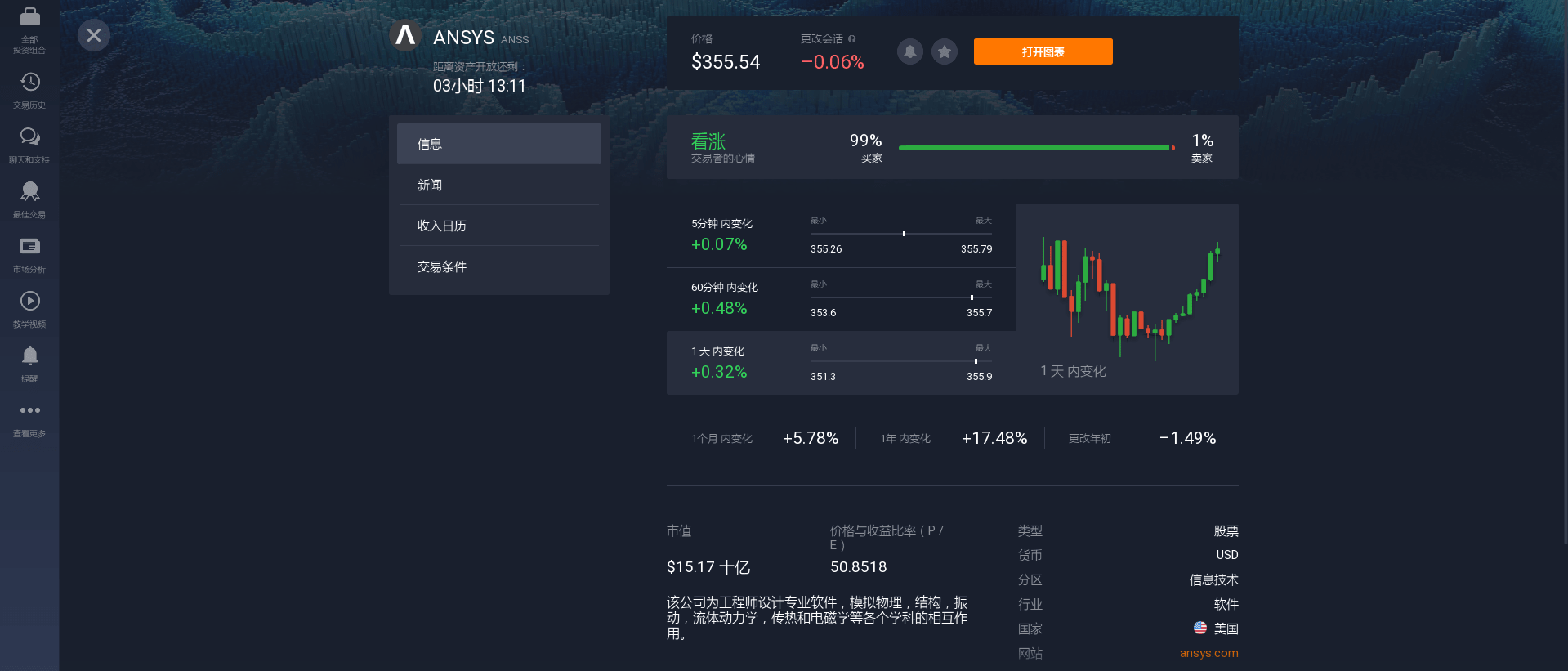1568x671 pixels.
Task: Click the year-to-date change −1.49%
Action: 1188,438
